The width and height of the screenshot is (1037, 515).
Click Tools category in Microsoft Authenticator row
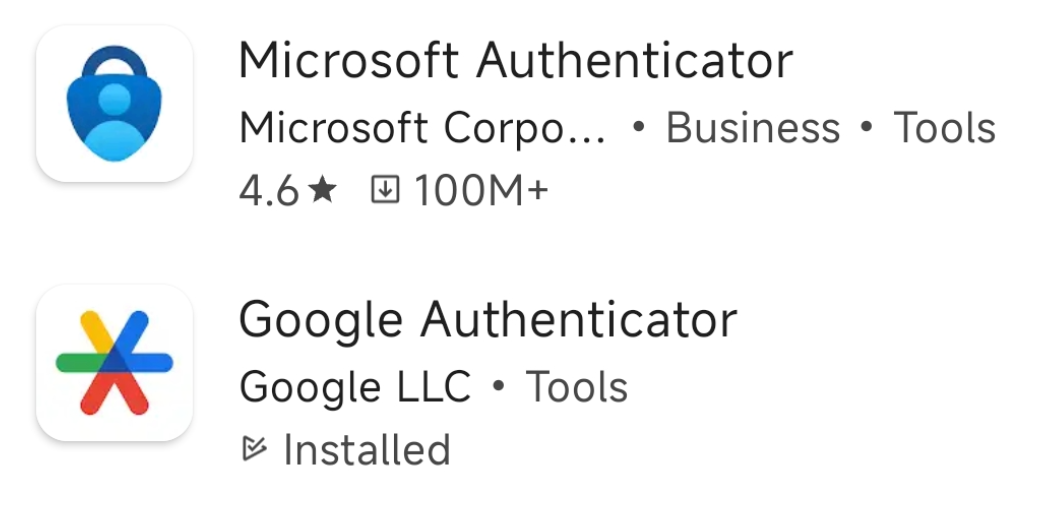click(944, 128)
